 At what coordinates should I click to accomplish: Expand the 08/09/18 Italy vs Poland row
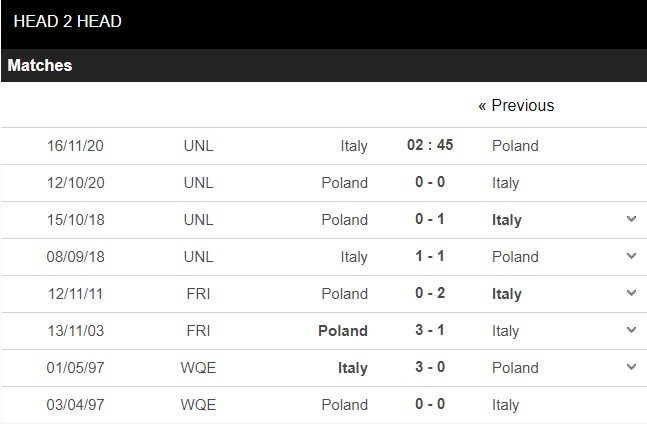coord(631,256)
